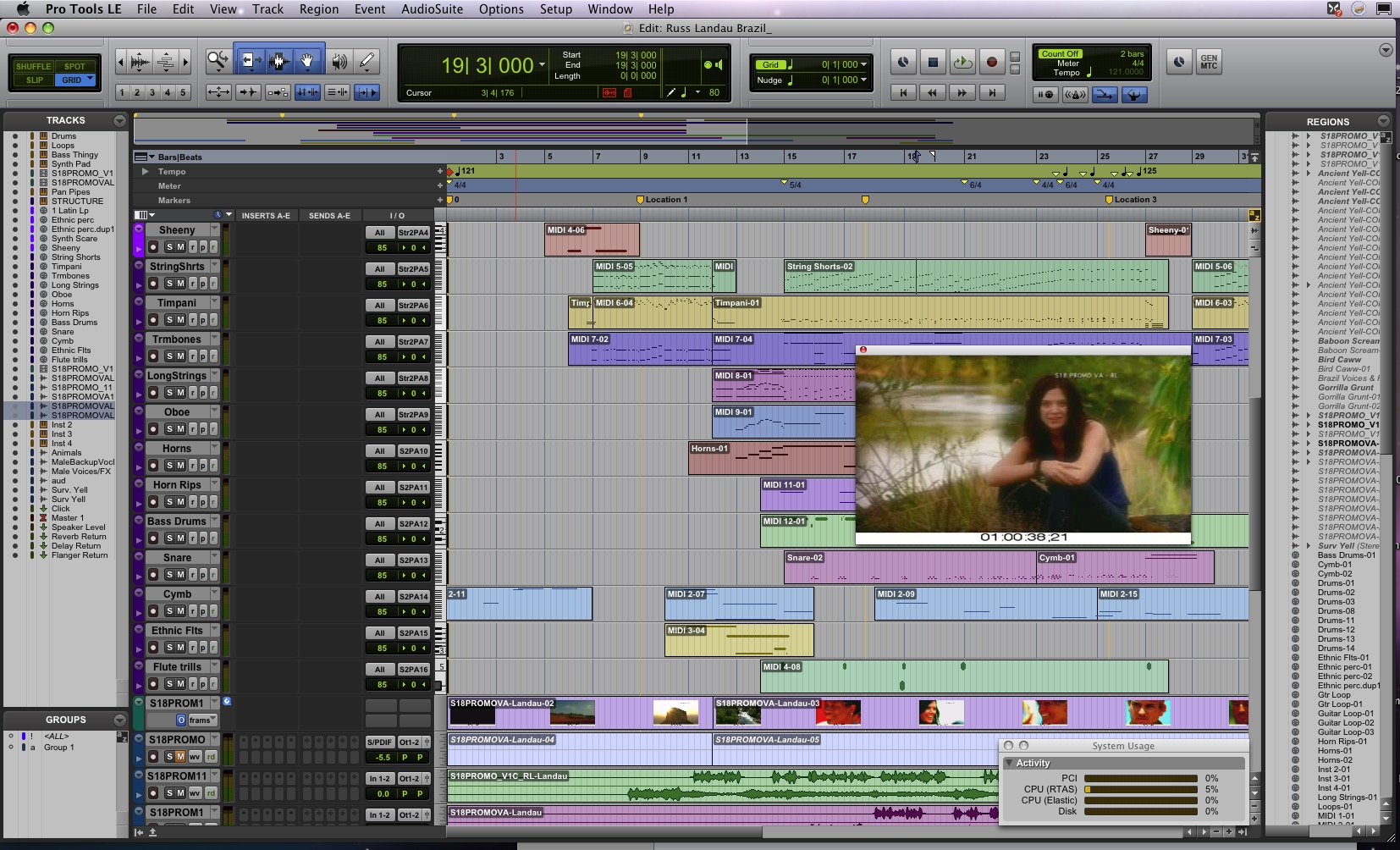Click the Rewind transport button
Screen dimensions: 1400x850
click(933, 93)
